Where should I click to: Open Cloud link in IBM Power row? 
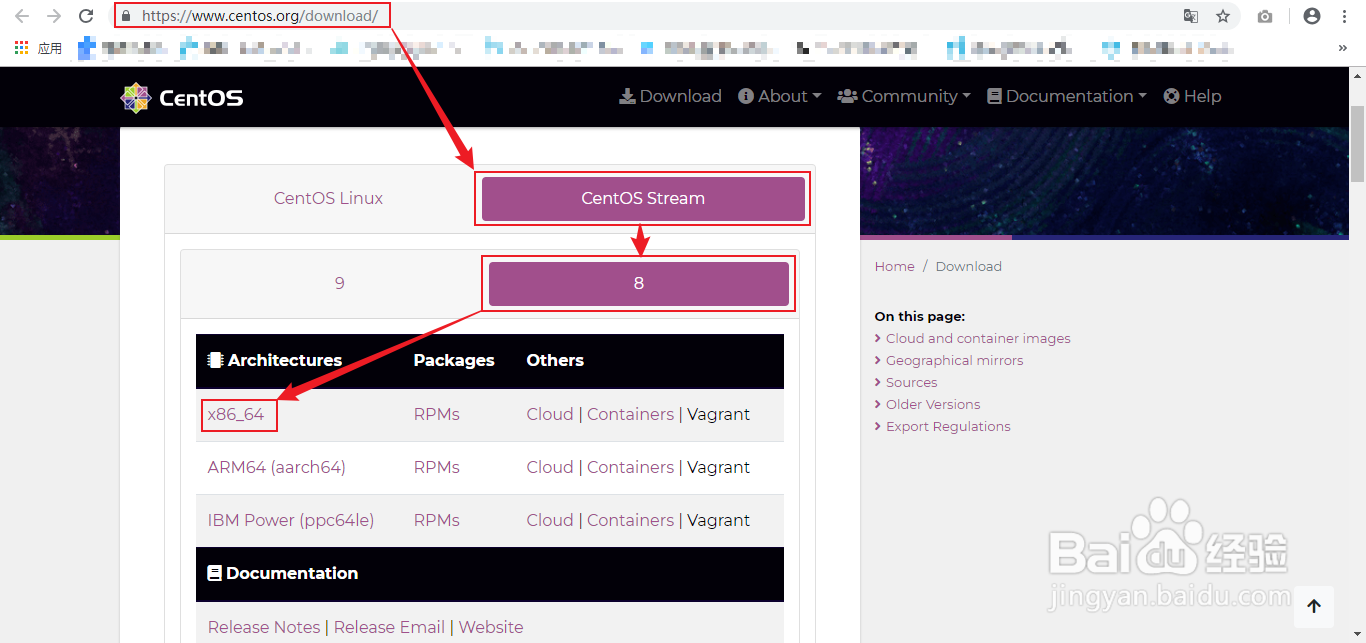click(x=550, y=520)
